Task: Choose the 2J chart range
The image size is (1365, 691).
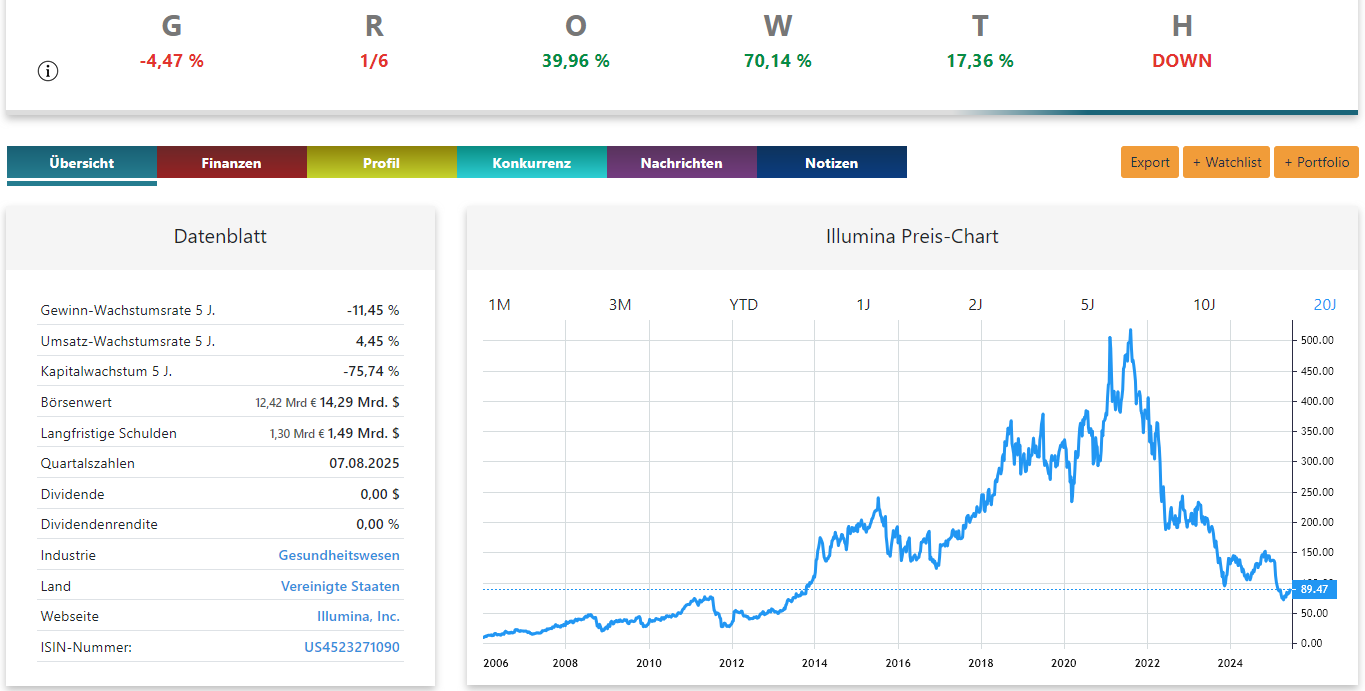Action: [x=976, y=304]
